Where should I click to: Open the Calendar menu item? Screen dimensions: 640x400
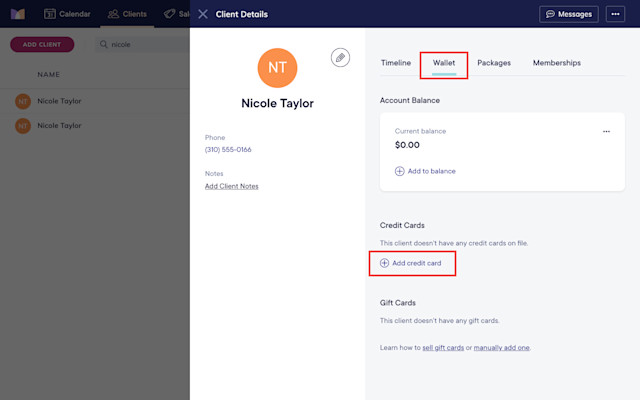click(67, 14)
